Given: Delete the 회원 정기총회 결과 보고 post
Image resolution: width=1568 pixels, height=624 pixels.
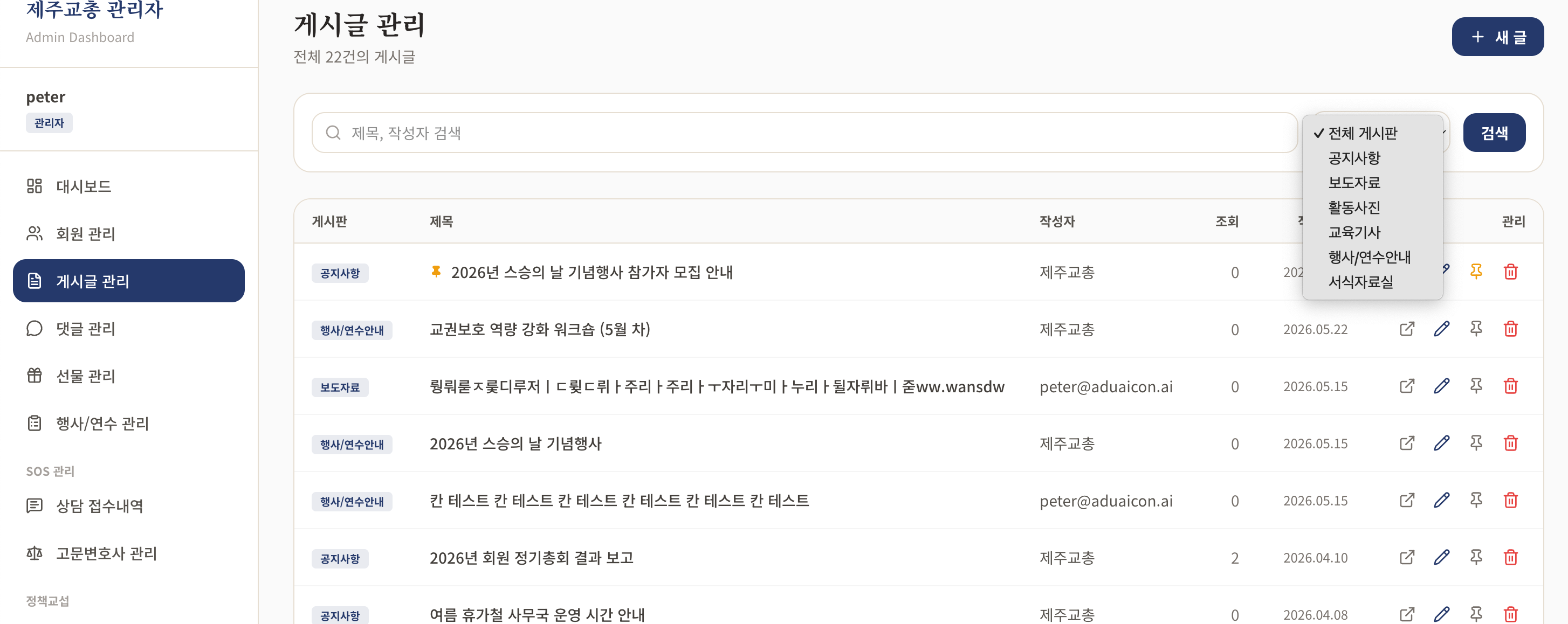Looking at the screenshot, I should (x=1510, y=558).
